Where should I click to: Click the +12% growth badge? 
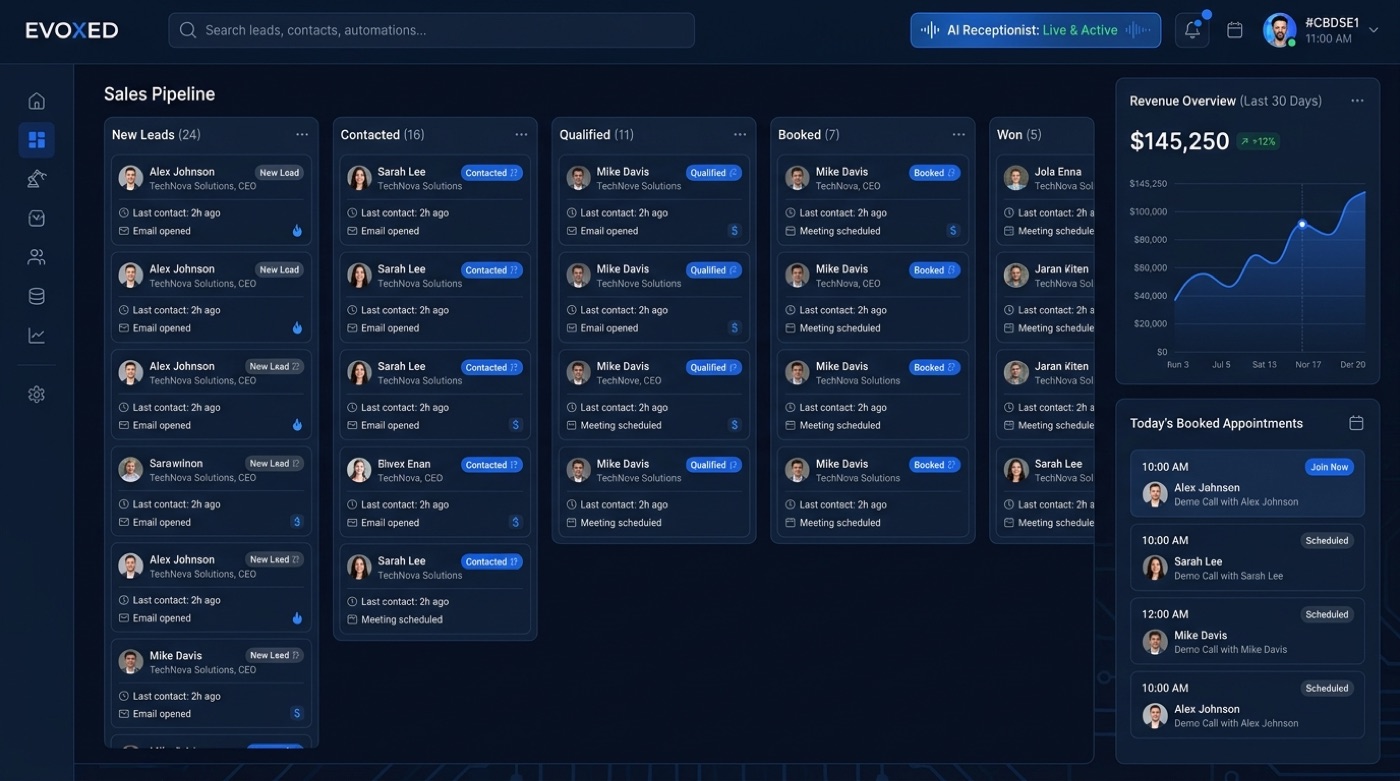point(1258,142)
